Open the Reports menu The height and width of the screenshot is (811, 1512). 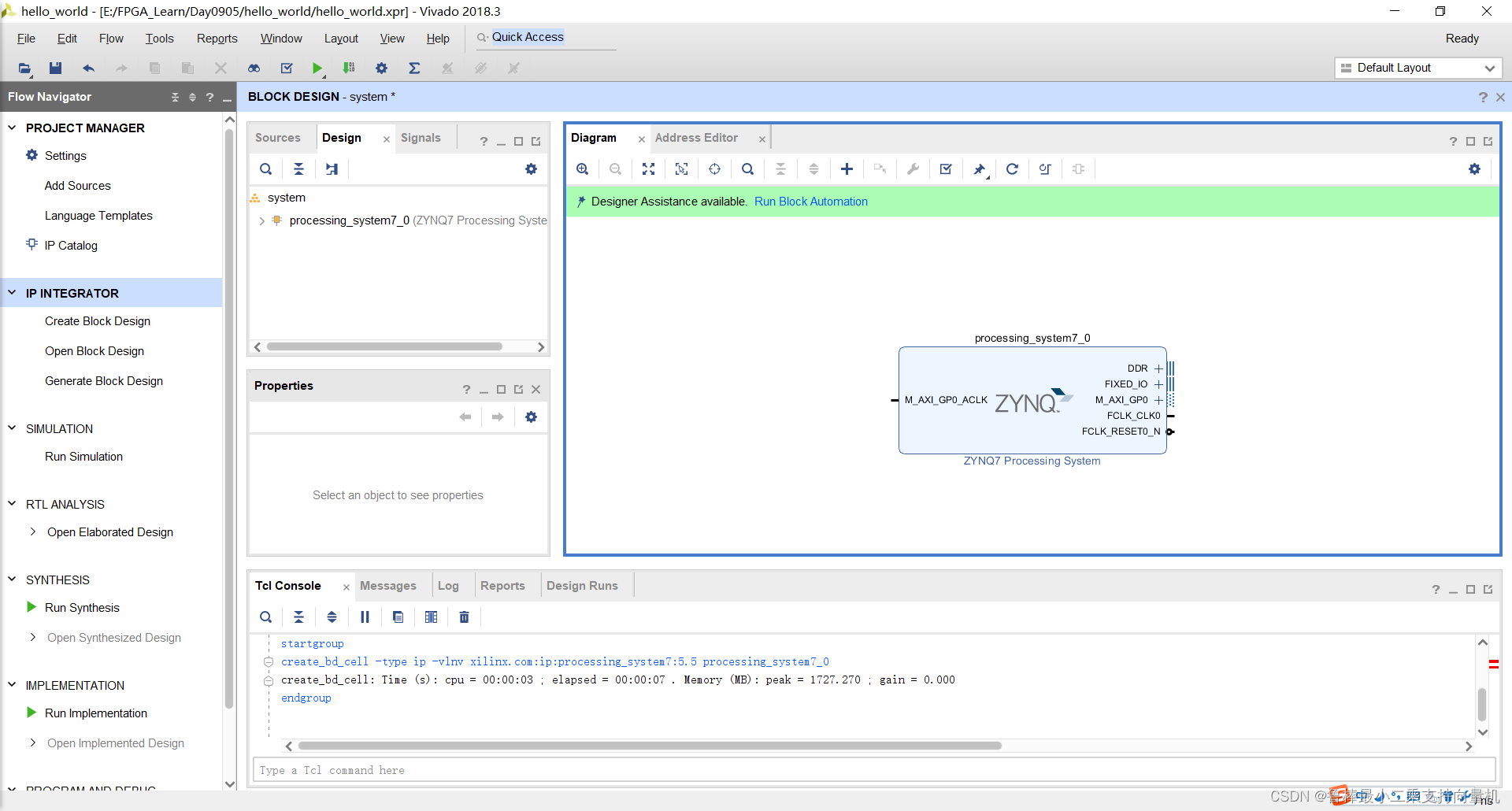point(217,39)
